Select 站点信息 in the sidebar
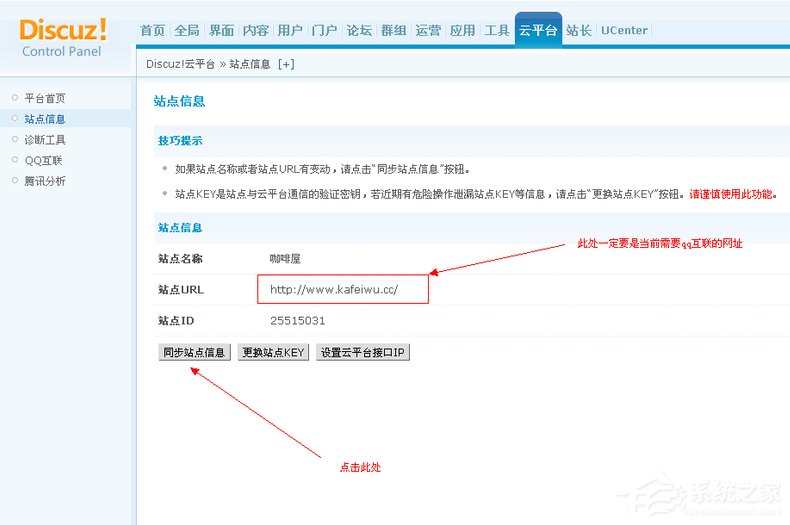This screenshot has height=525, width=790. pos(45,119)
